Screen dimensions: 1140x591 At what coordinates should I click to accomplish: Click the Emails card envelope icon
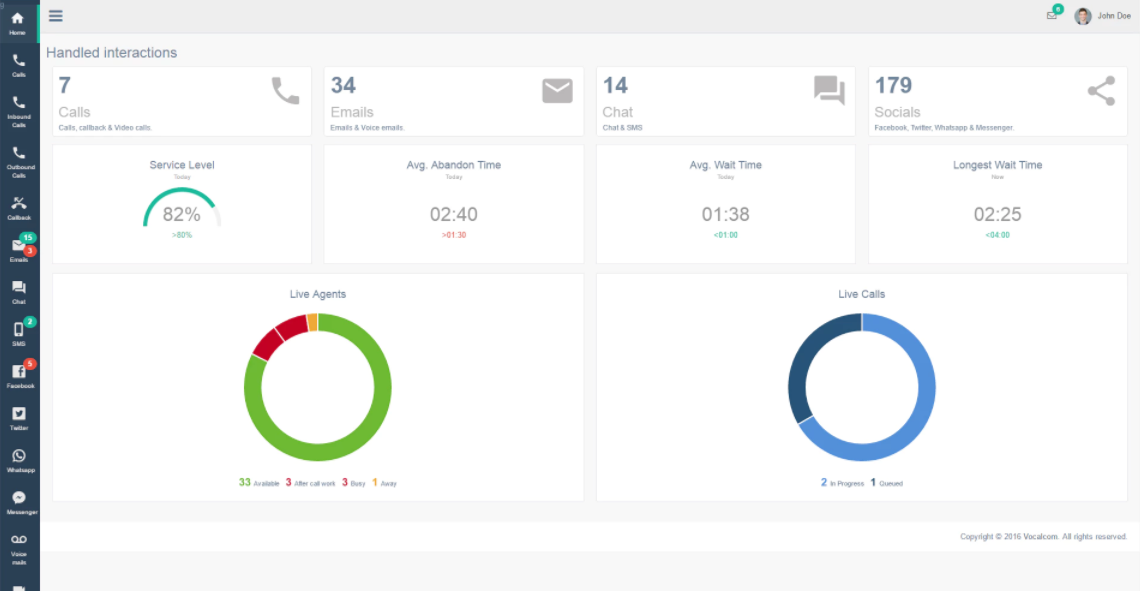click(x=557, y=91)
